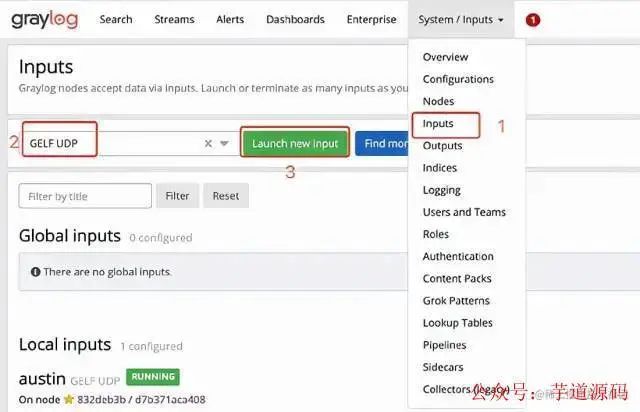
Task: Clear the GELF UDP input selection
Action: [208, 143]
